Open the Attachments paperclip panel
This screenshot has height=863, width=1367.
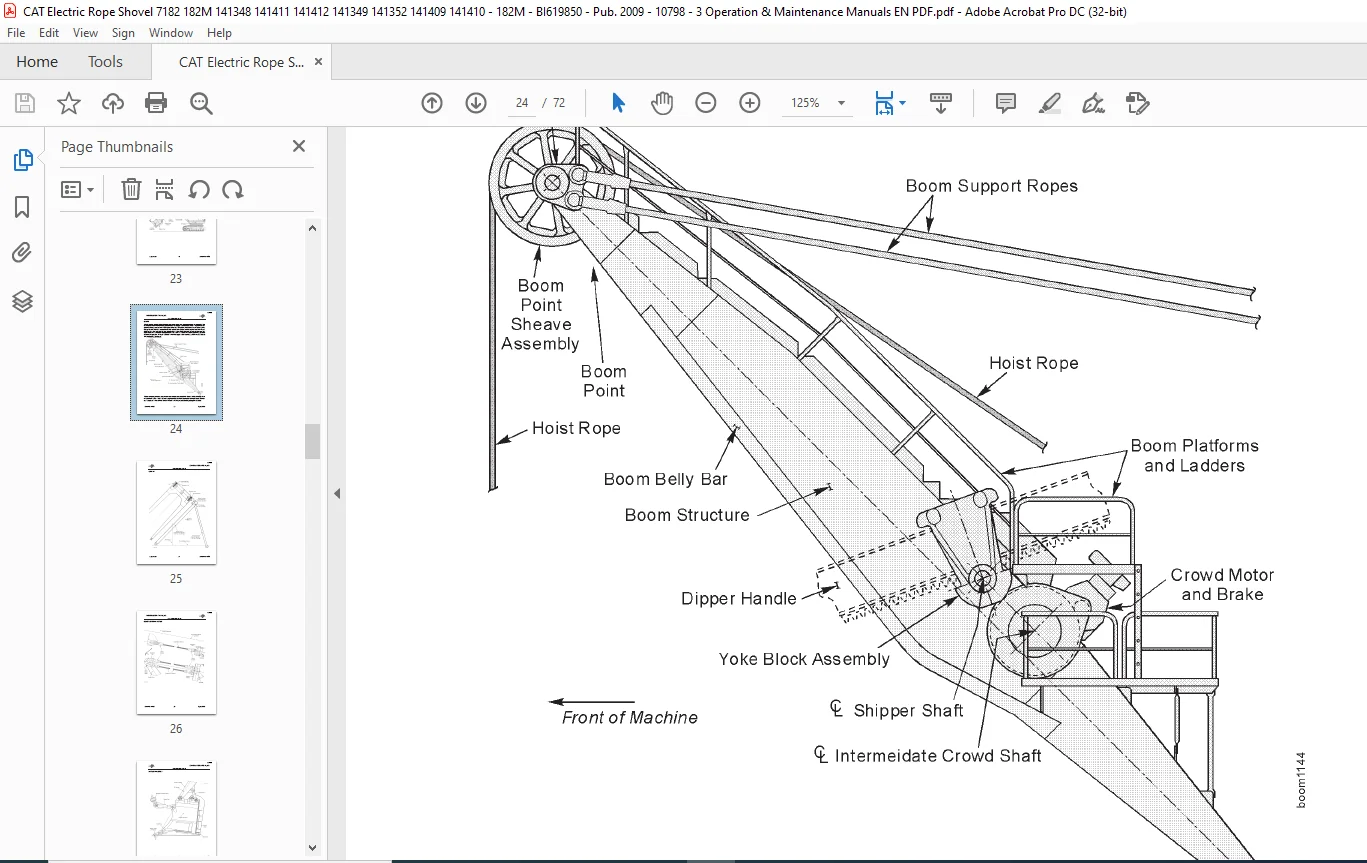point(22,253)
